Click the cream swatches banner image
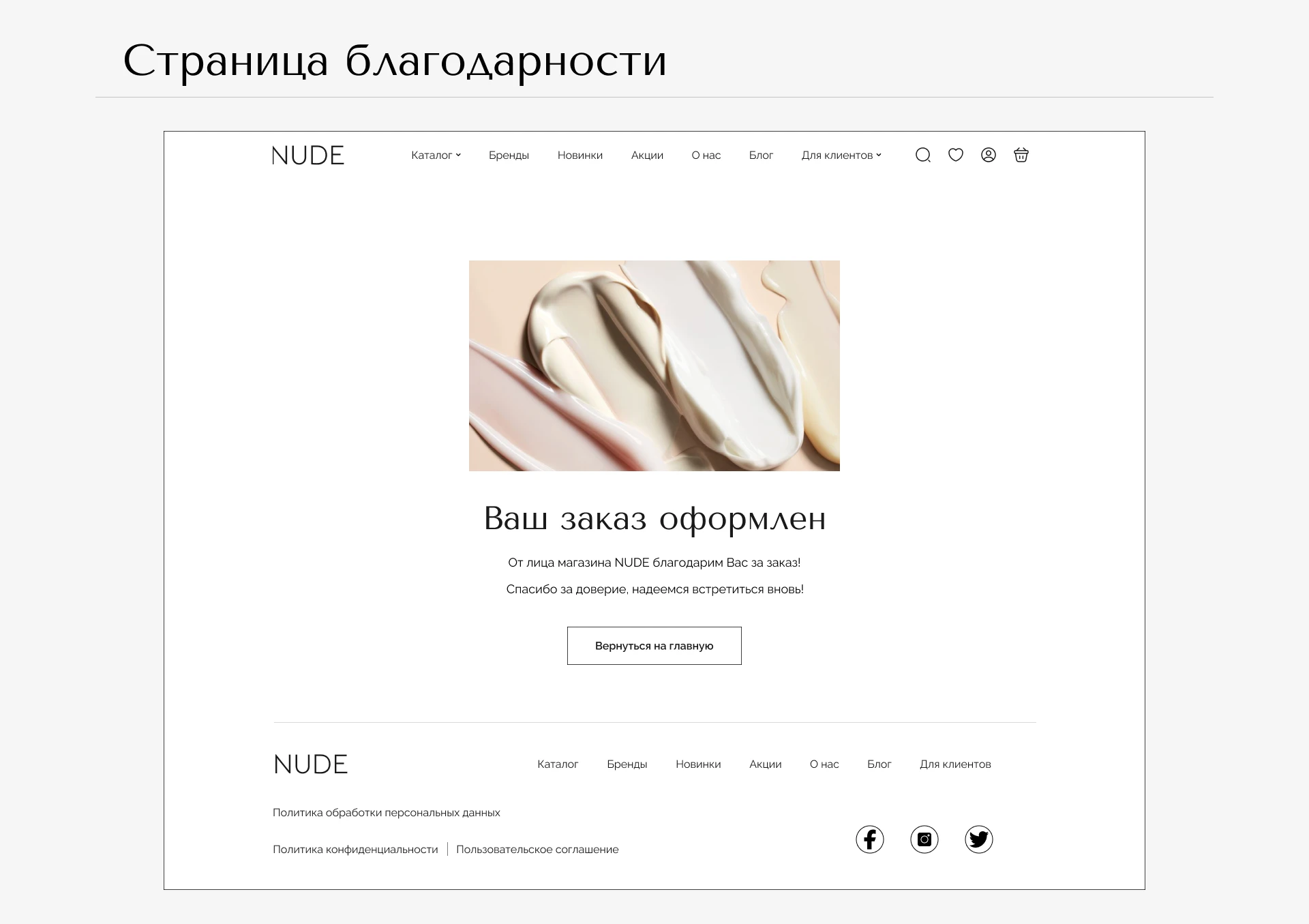1309x924 pixels. 654,366
